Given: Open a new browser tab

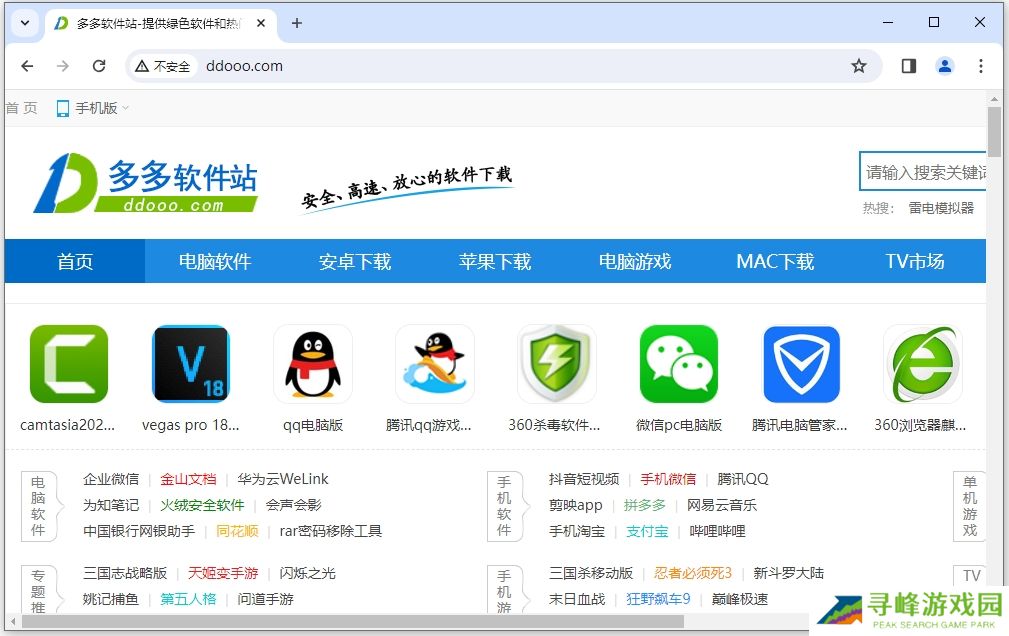Looking at the screenshot, I should tap(296, 23).
